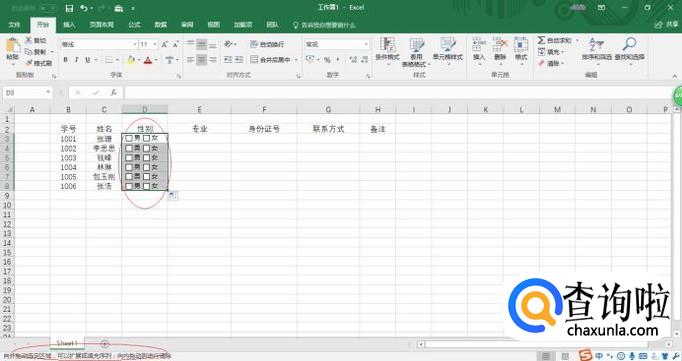Expand the Name Box dropdown
Viewport: 682px width, 361px height.
point(48,93)
